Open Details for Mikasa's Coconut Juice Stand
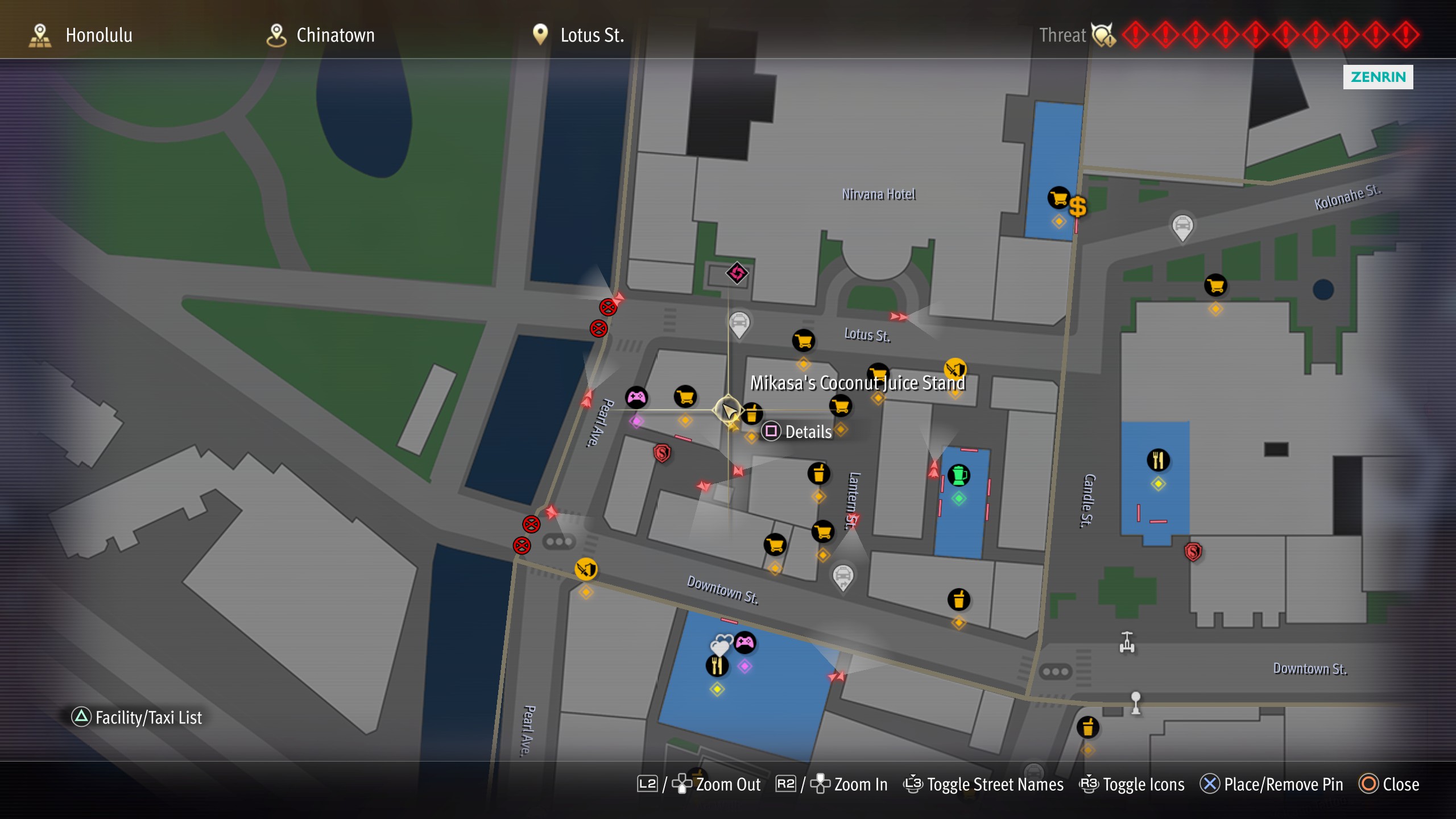 click(x=797, y=432)
